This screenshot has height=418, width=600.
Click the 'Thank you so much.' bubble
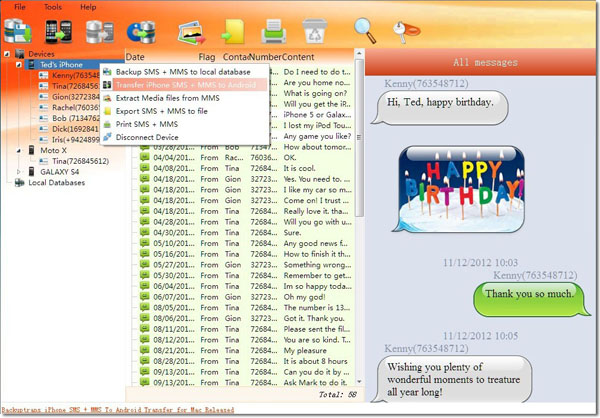[x=530, y=299]
